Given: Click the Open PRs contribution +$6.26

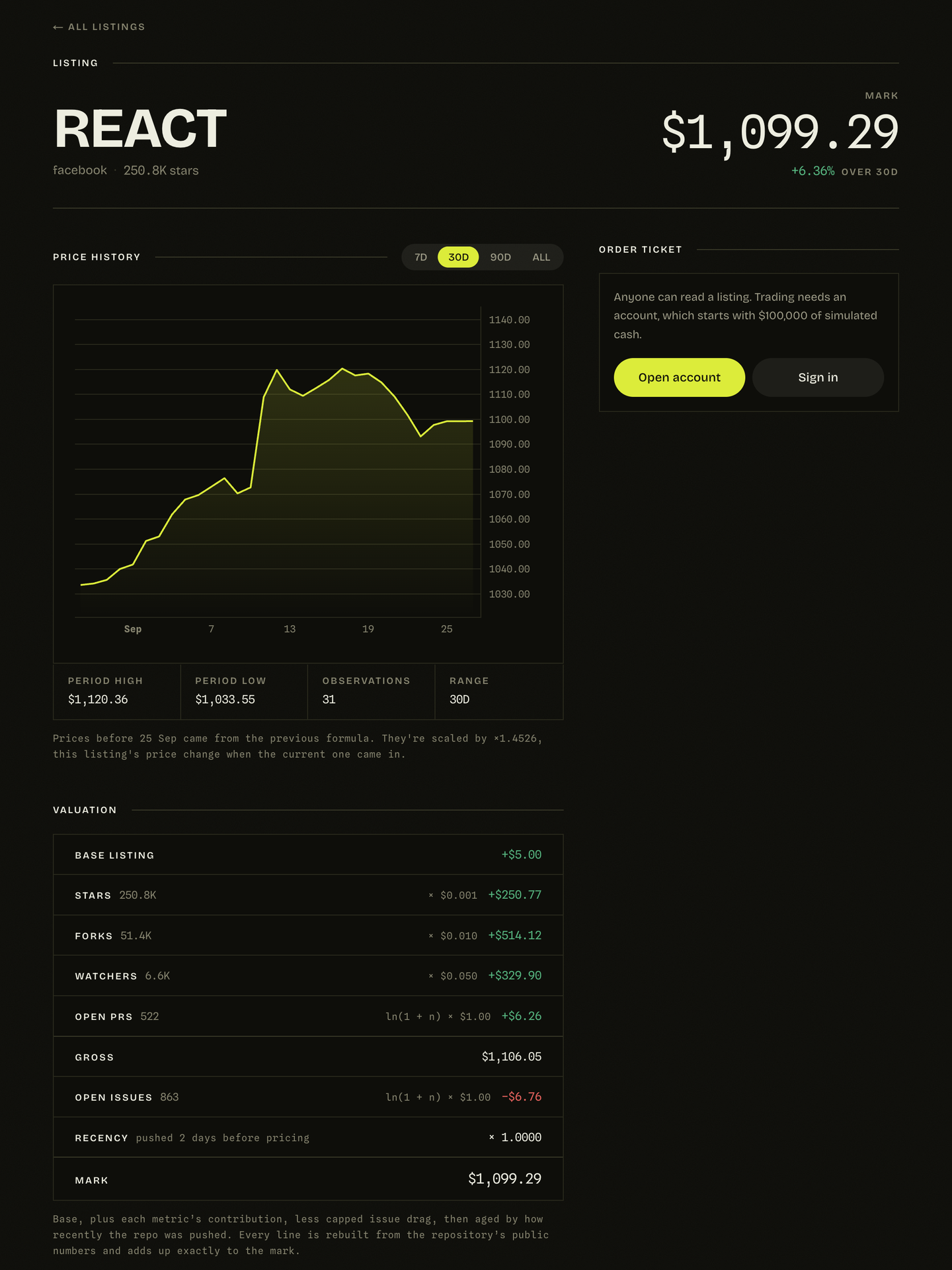Looking at the screenshot, I should (521, 1016).
